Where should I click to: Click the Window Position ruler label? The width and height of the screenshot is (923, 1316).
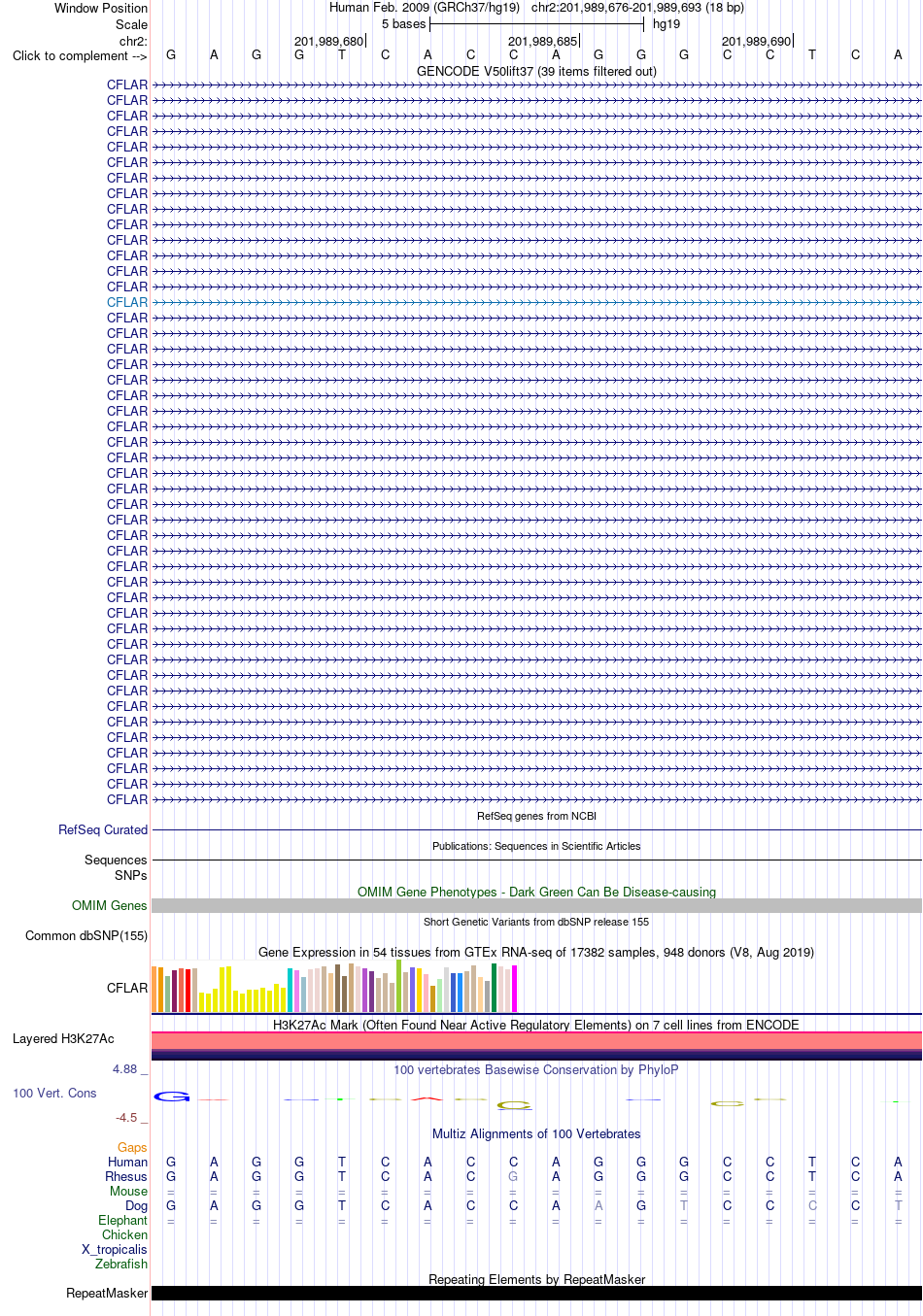pyautogui.click(x=101, y=8)
